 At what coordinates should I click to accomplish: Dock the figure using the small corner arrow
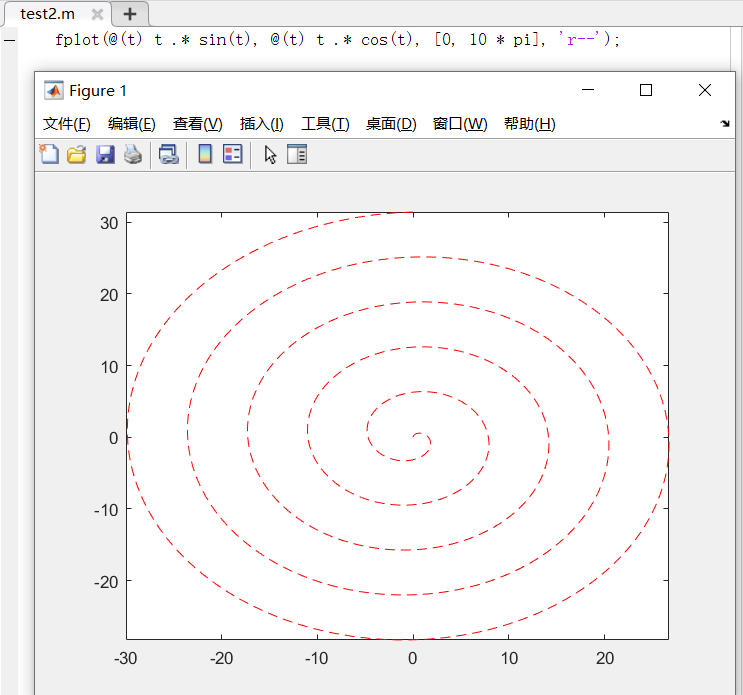pos(725,124)
